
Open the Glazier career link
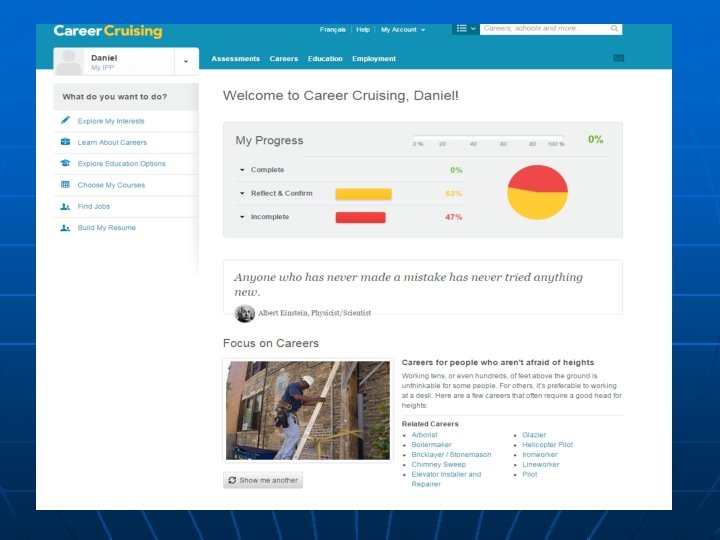[x=534, y=434]
